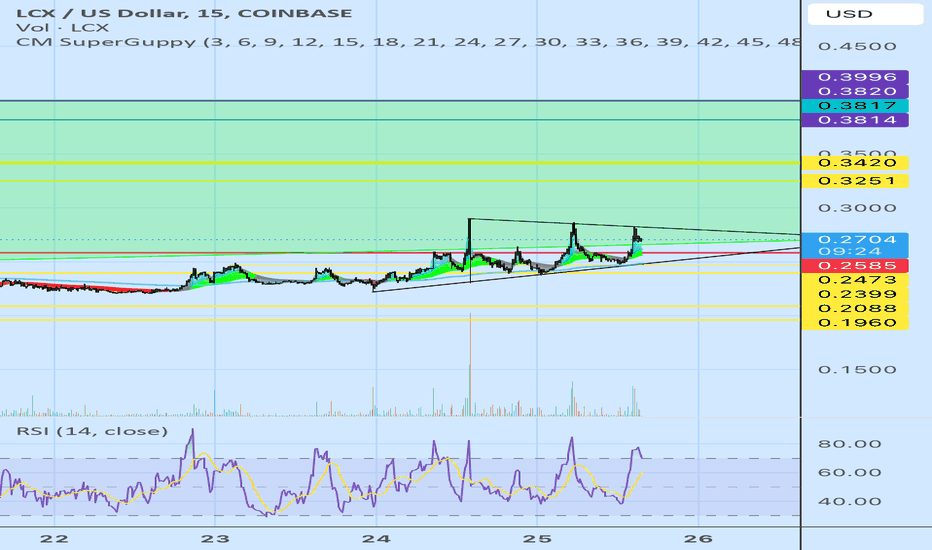
Task: Click the RSI 80.00 axis value
Action: (x=849, y=444)
